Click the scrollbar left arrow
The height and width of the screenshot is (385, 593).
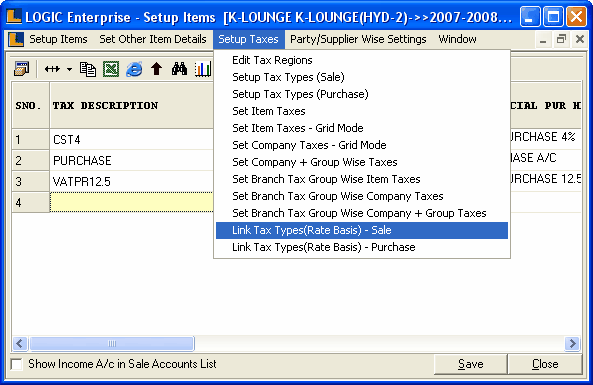pos(20,344)
